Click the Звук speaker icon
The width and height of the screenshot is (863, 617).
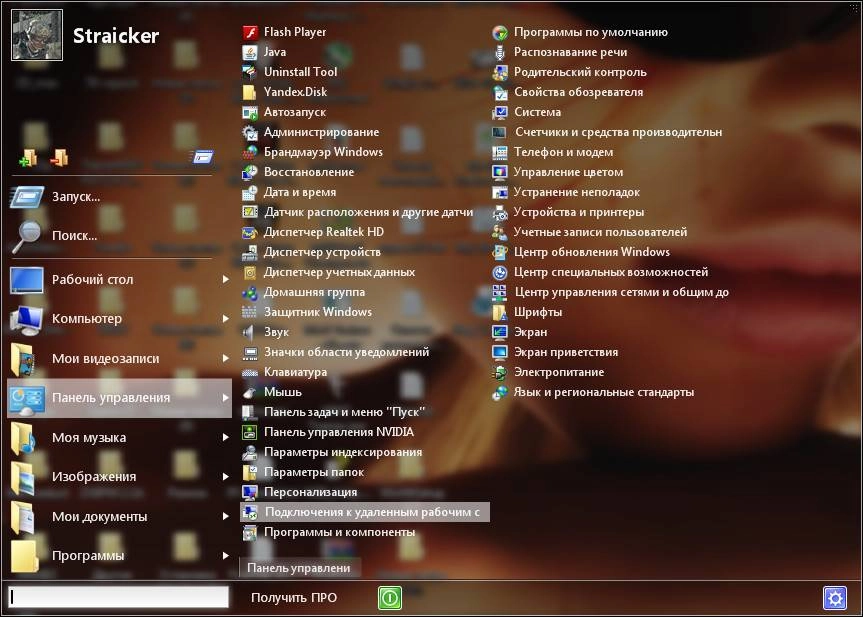coord(250,332)
